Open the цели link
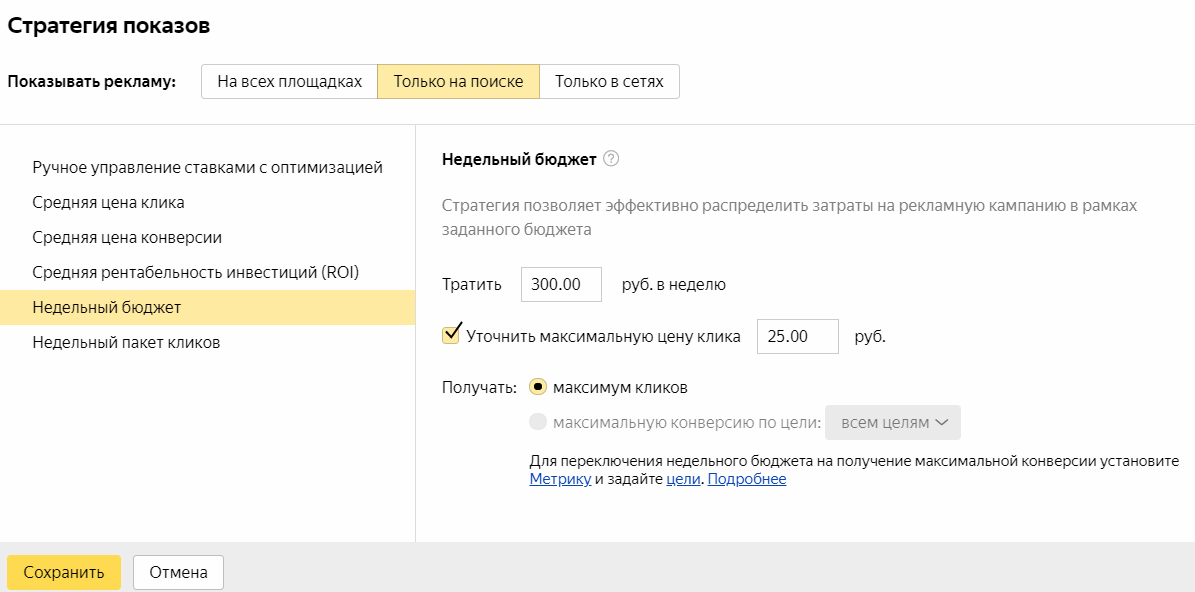The width and height of the screenshot is (1195, 592). tap(684, 479)
